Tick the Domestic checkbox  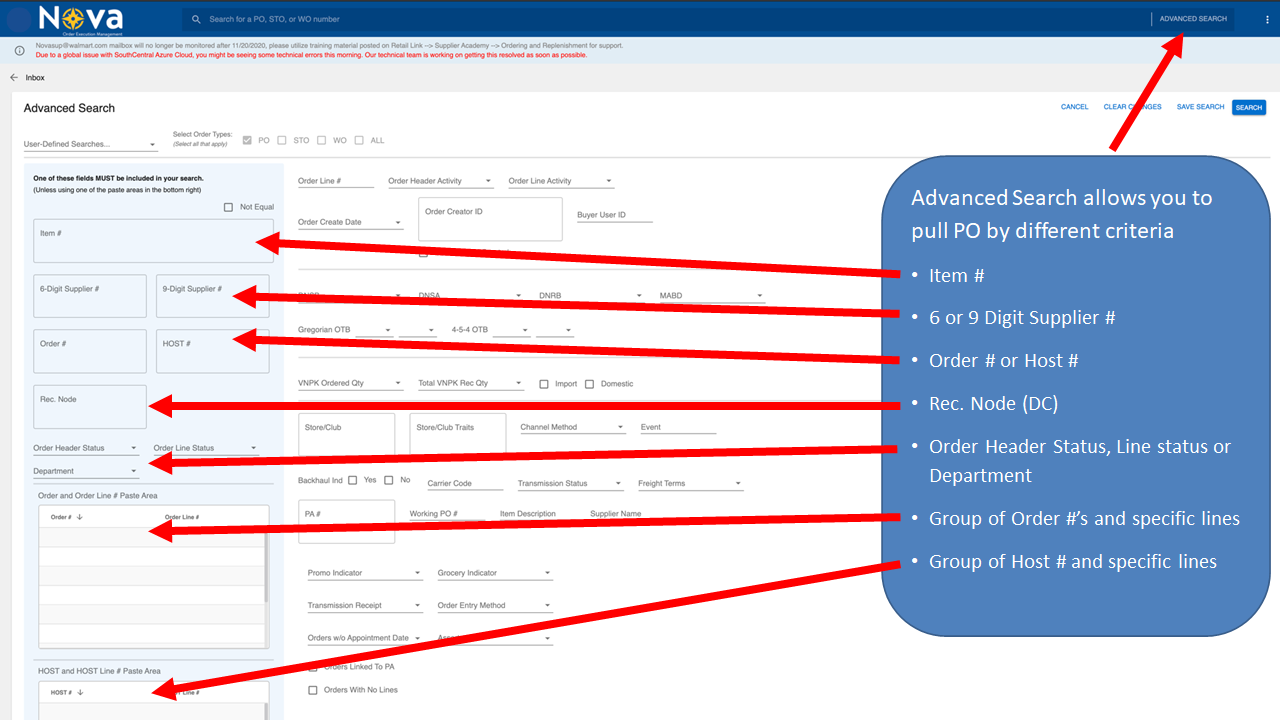coord(590,384)
